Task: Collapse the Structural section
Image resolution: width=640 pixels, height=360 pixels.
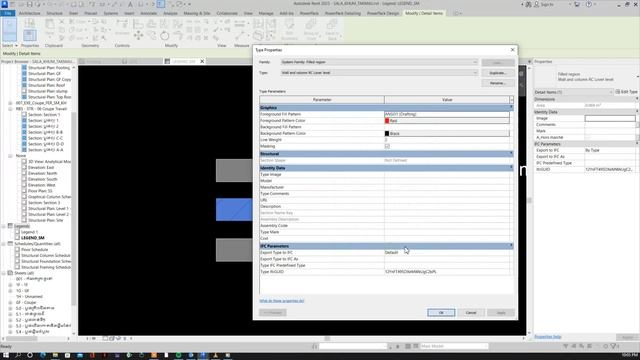Action: point(511,153)
